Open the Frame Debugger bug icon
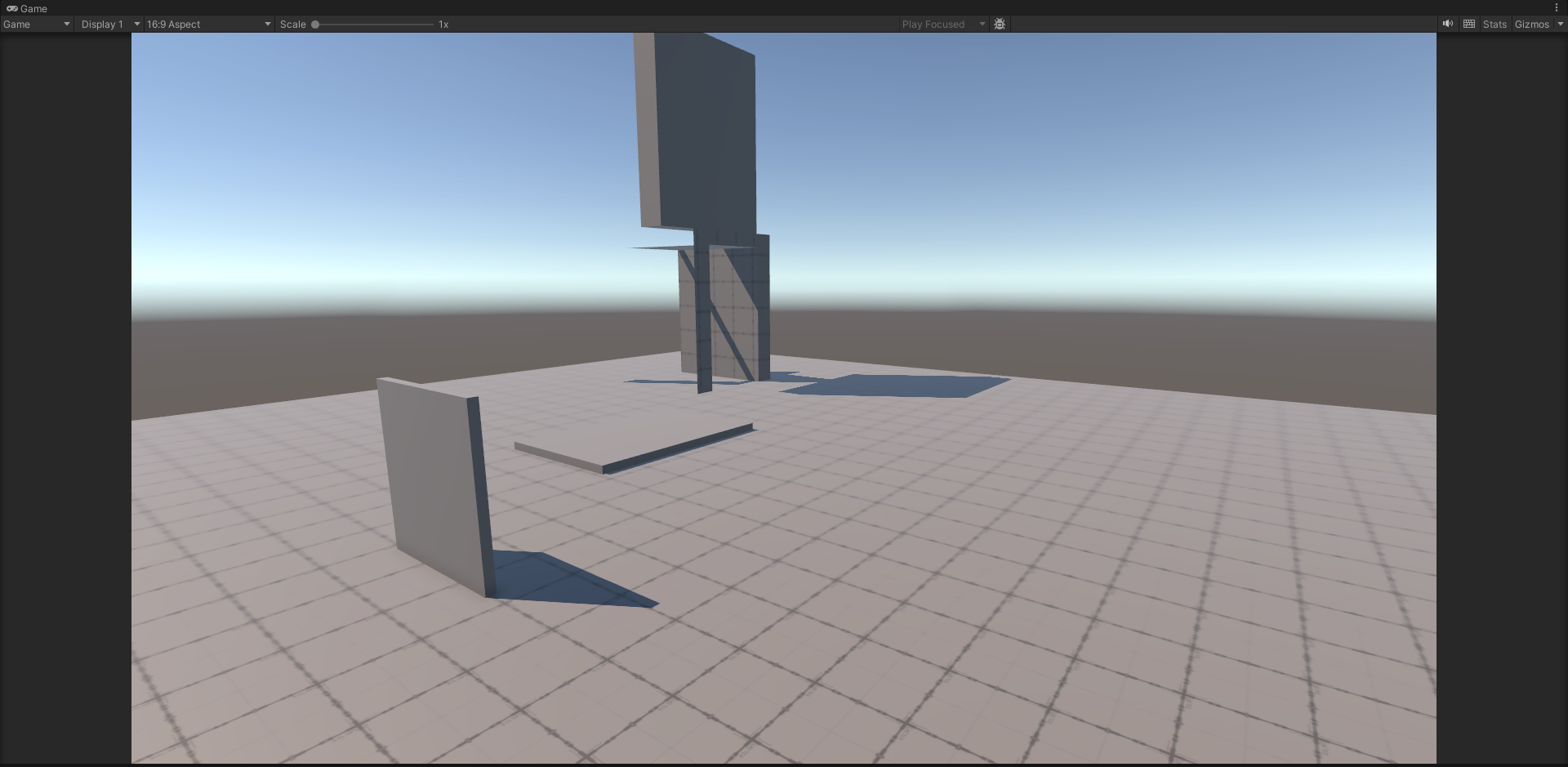1568x767 pixels. [x=1000, y=25]
